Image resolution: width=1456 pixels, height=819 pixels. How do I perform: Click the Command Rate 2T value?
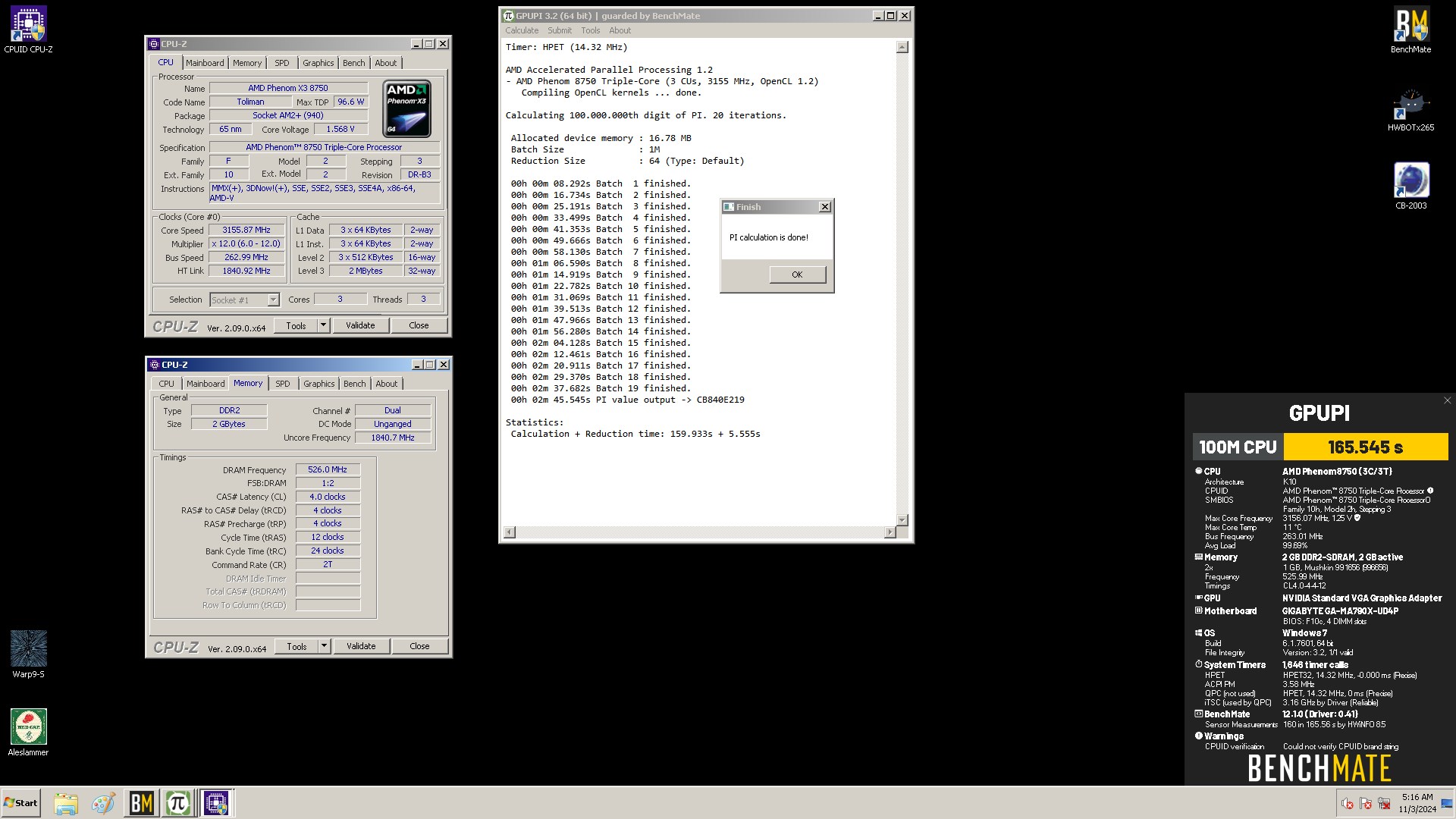click(x=328, y=564)
